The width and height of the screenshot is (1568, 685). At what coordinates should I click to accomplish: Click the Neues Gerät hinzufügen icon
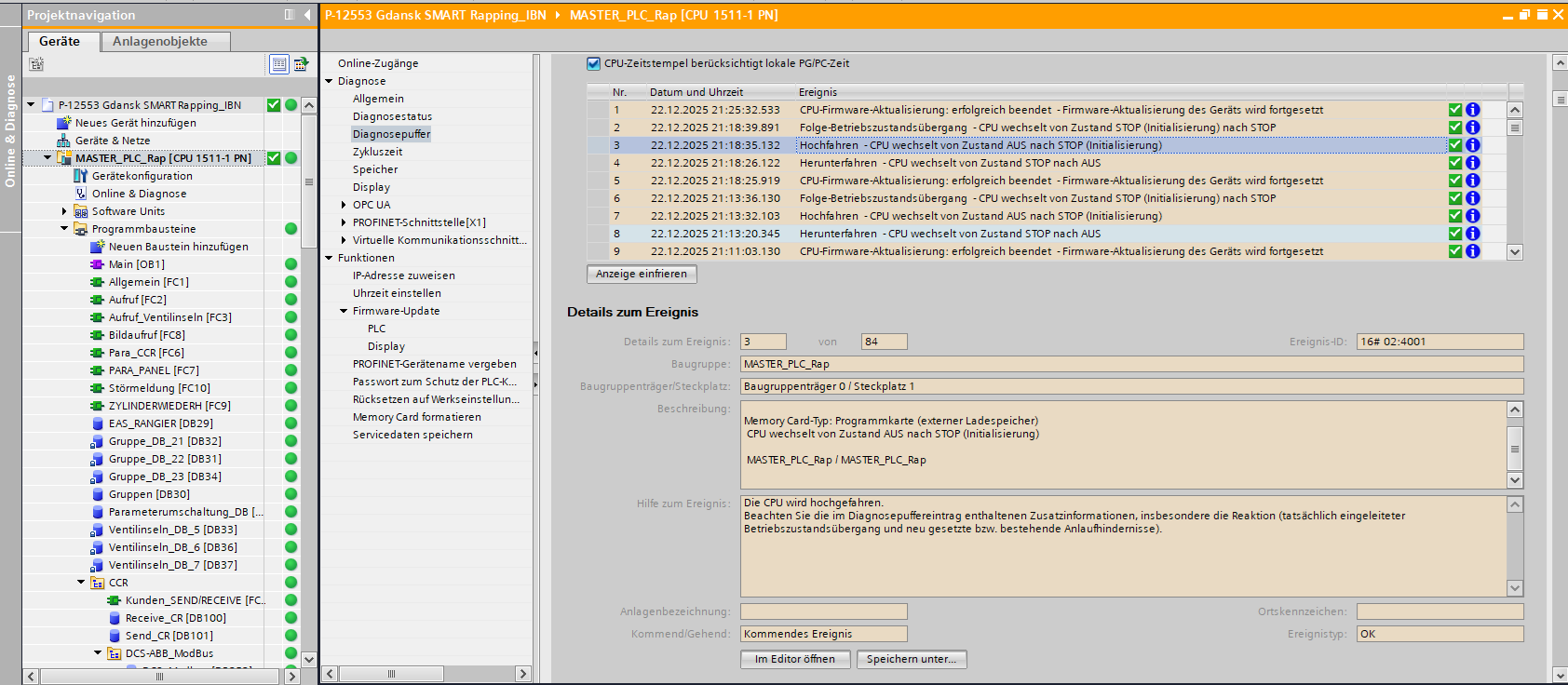[x=64, y=123]
